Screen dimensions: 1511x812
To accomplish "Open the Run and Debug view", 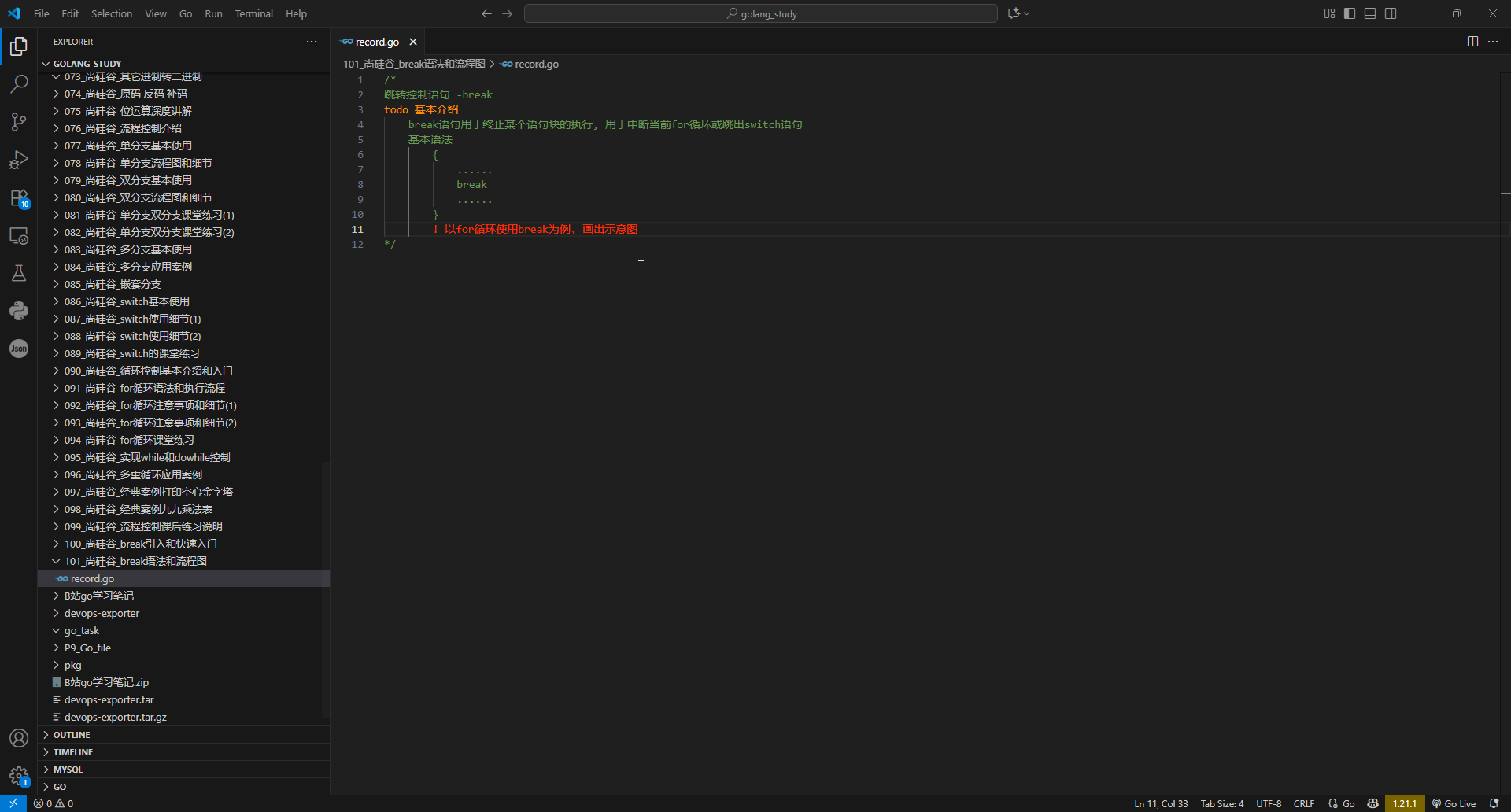I will click(x=19, y=160).
